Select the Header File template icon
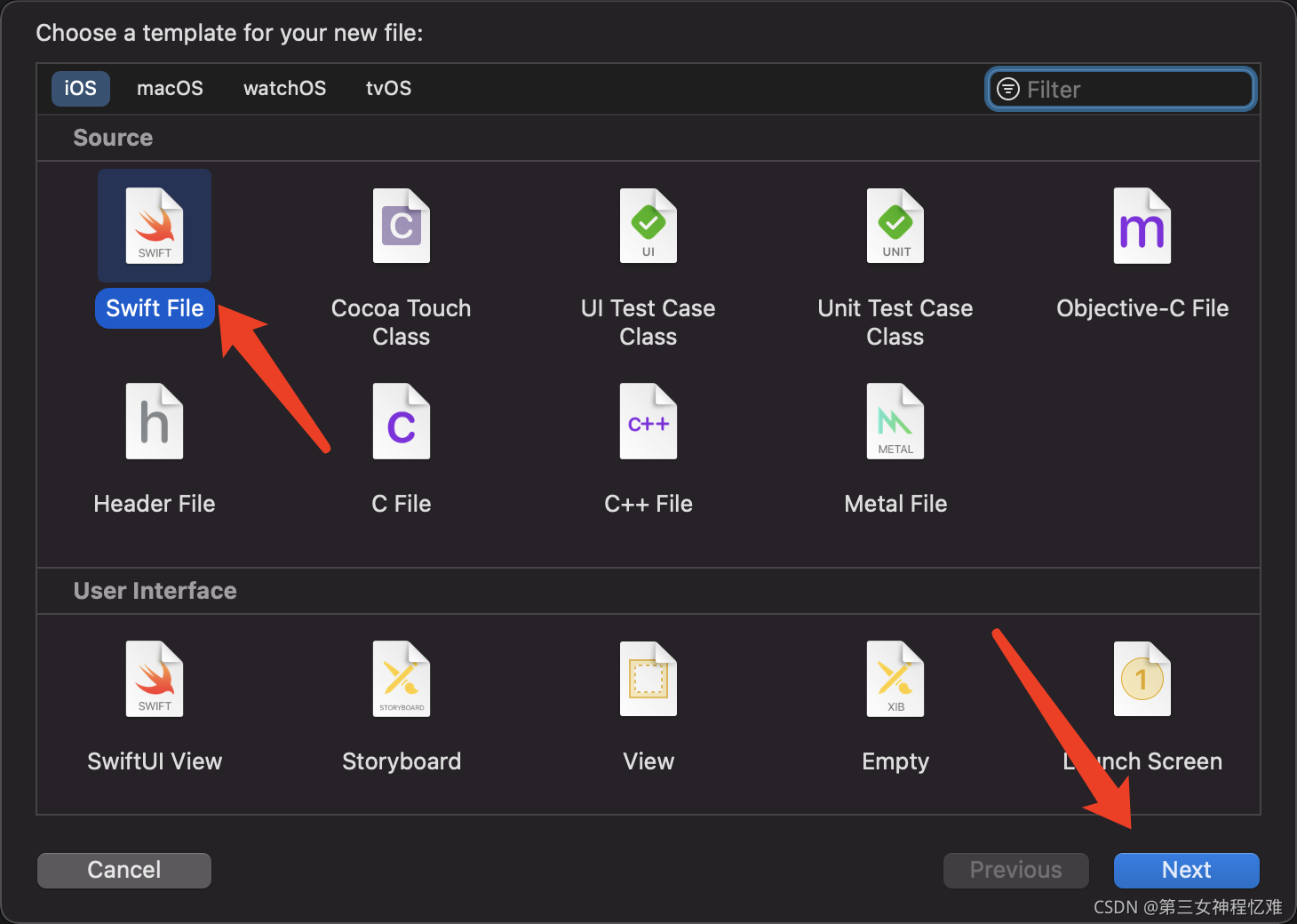The width and height of the screenshot is (1297, 924). pyautogui.click(x=155, y=421)
